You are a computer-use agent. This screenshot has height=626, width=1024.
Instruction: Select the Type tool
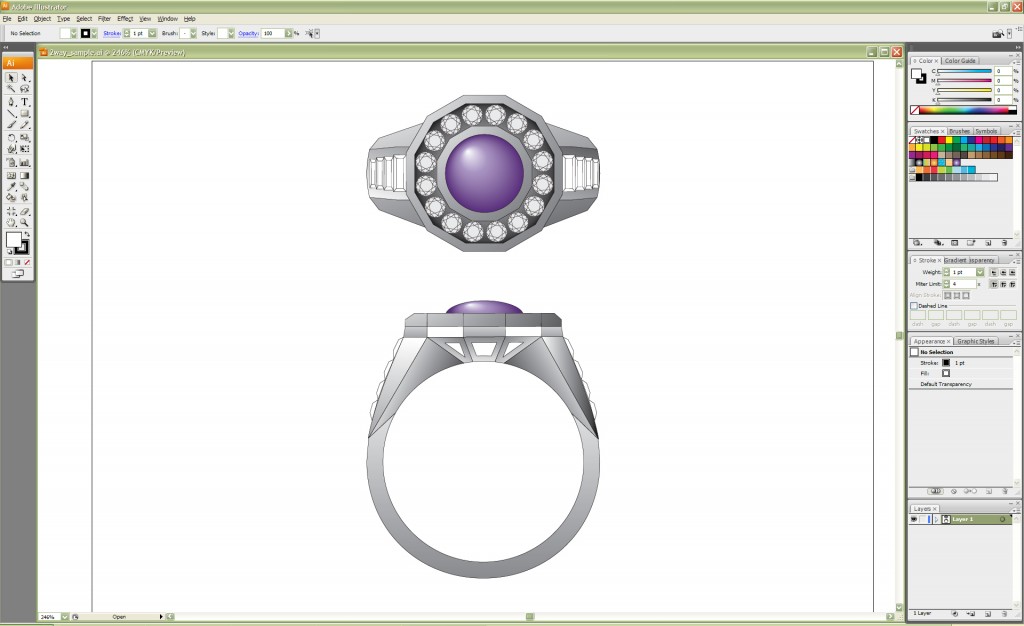click(25, 102)
